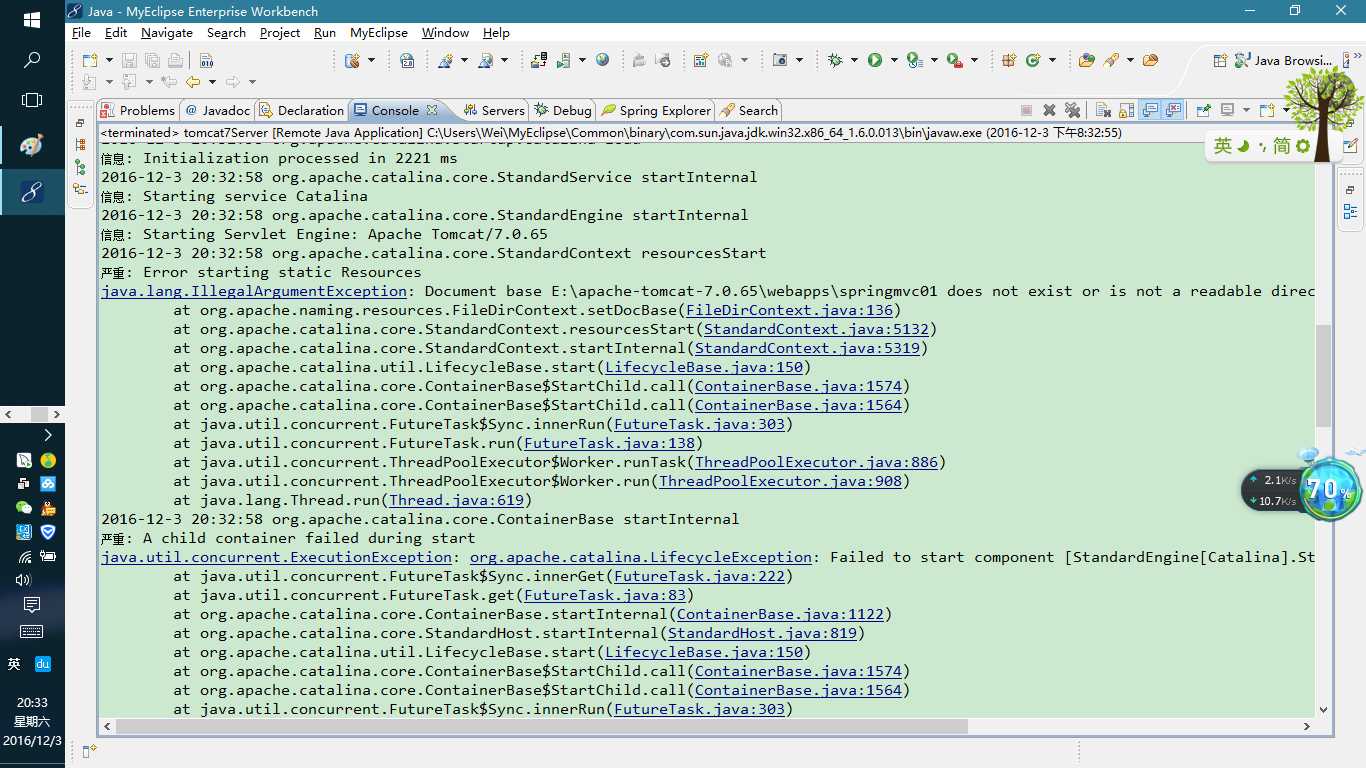The image size is (1366, 768).
Task: Toggle Show Console on Standard Out change
Action: [x=1150, y=110]
